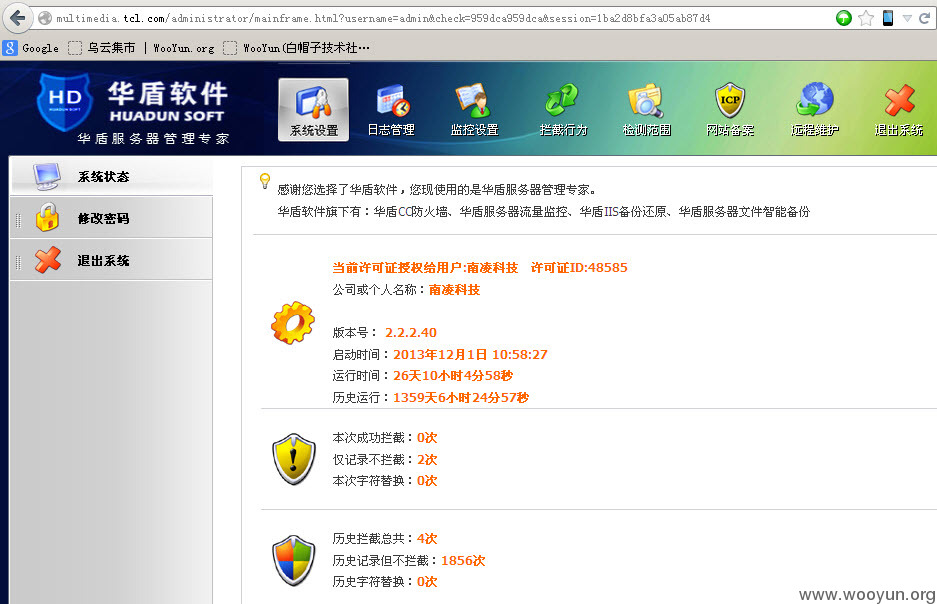Click license ID text 许可证ID:48585
This screenshot has height=604, width=937.
[579, 268]
